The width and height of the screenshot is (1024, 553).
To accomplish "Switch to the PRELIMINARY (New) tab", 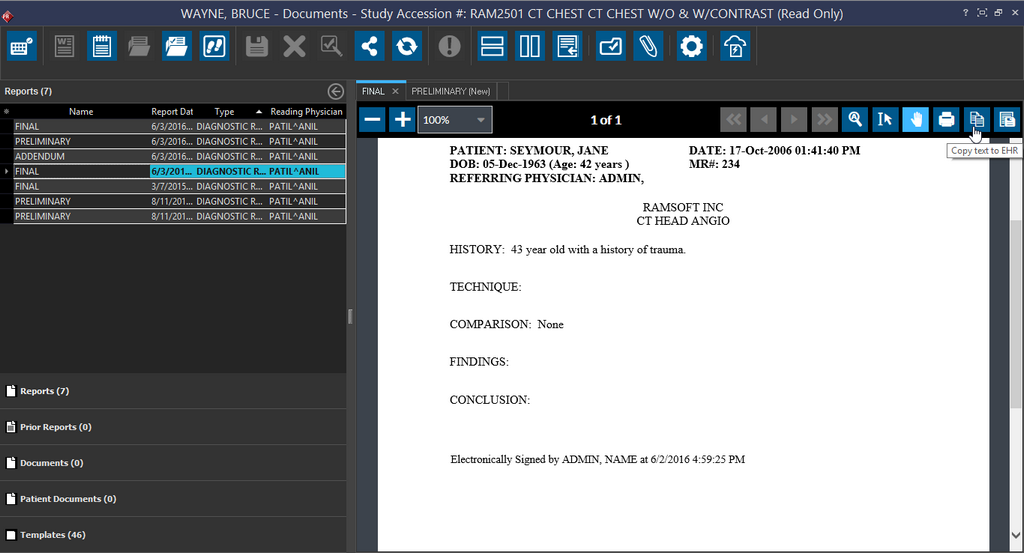I will pos(453,91).
